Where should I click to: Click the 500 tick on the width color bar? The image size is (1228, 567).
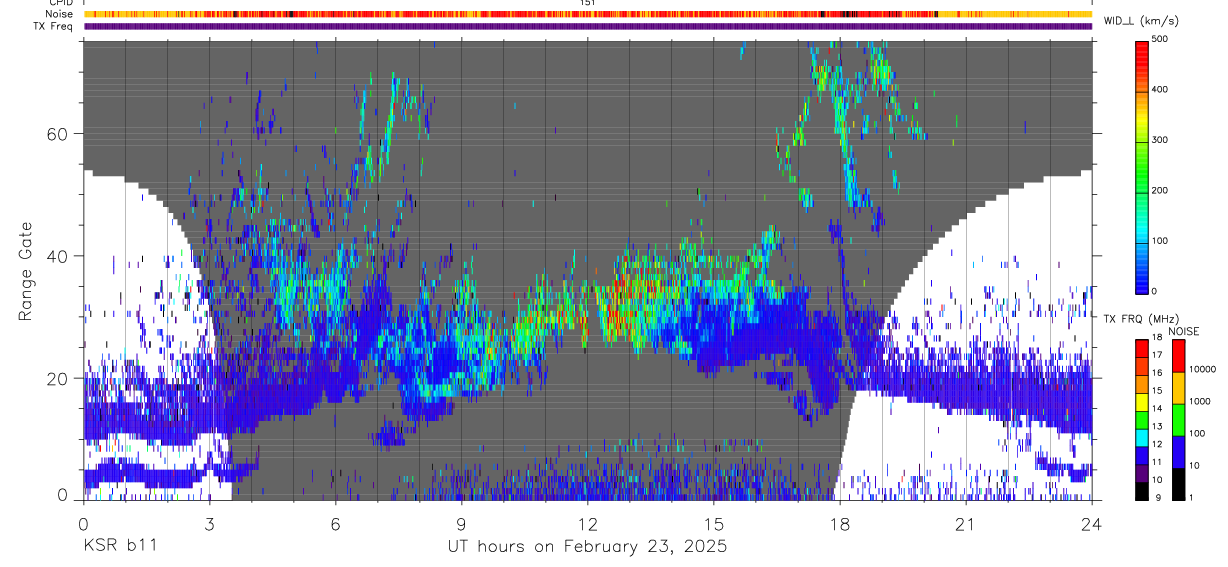1162,39
